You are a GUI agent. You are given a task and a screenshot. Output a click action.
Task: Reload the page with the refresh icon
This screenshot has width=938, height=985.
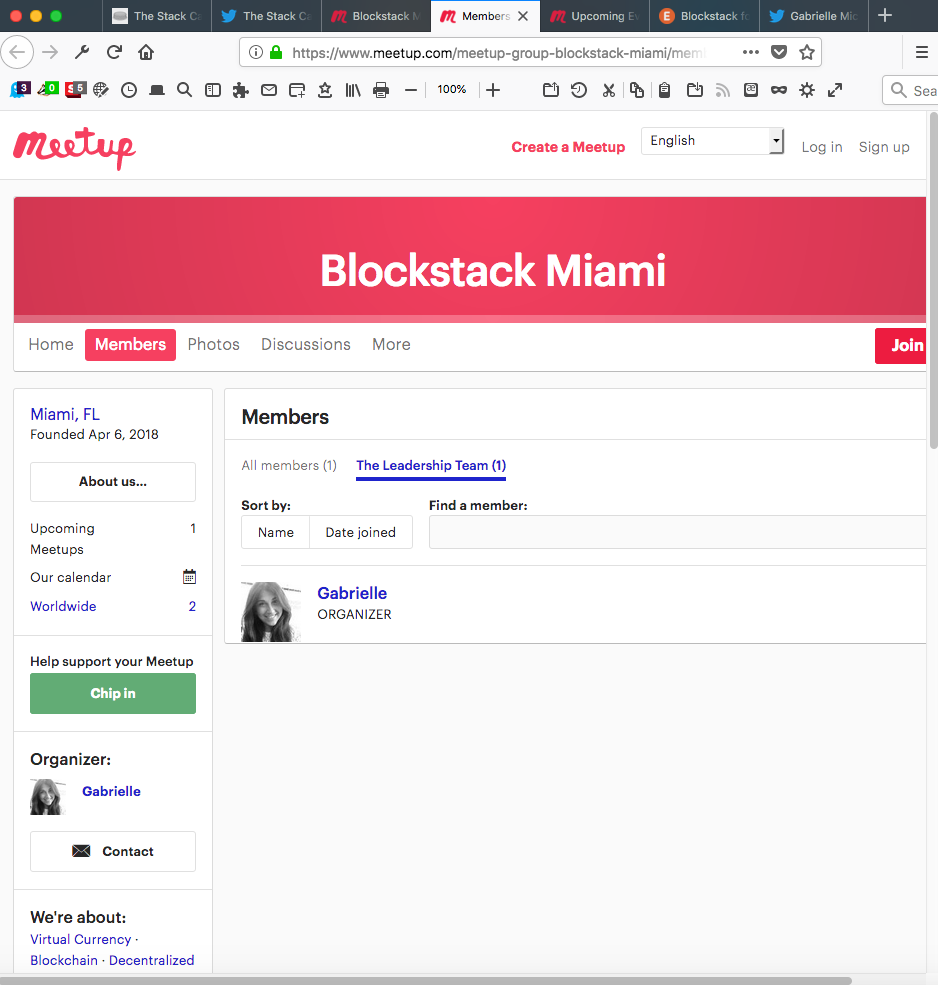click(x=114, y=52)
